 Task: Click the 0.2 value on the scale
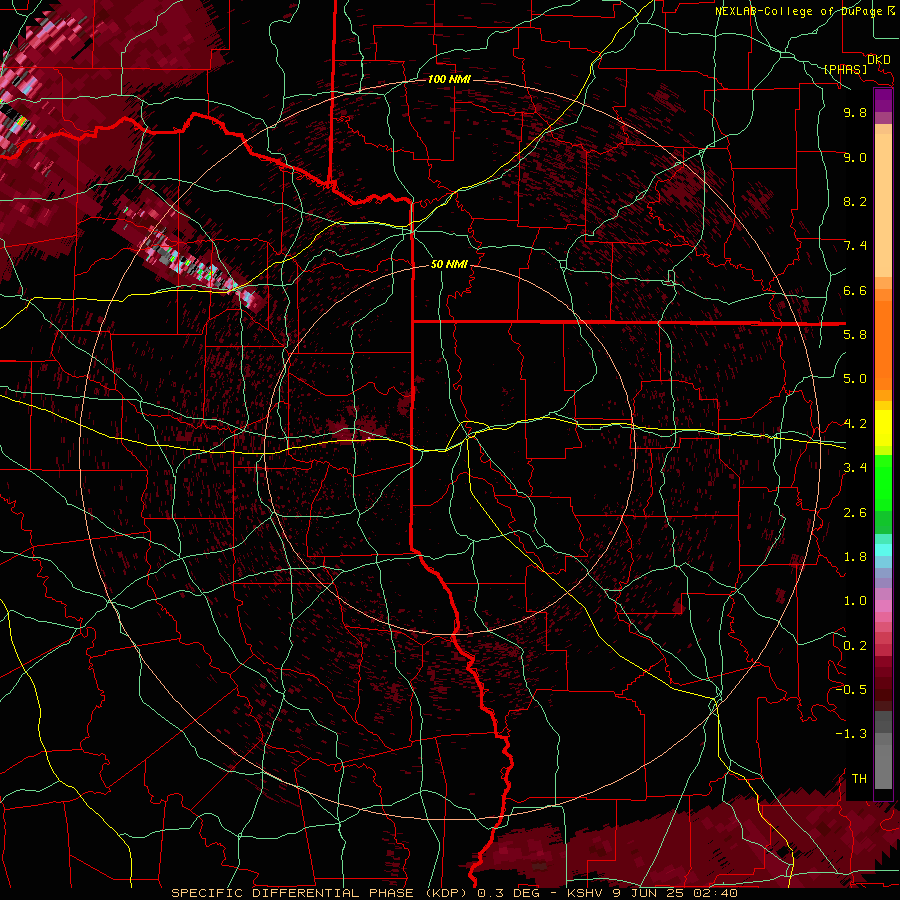[x=855, y=646]
